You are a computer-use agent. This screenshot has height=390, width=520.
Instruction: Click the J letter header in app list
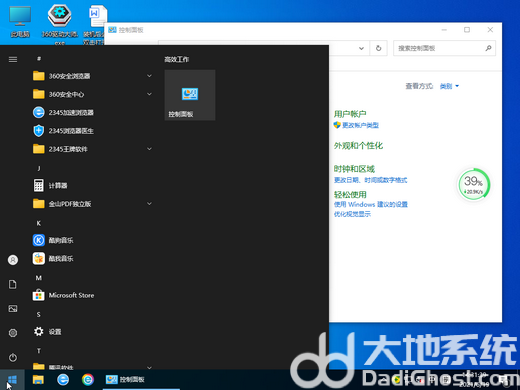pos(39,168)
